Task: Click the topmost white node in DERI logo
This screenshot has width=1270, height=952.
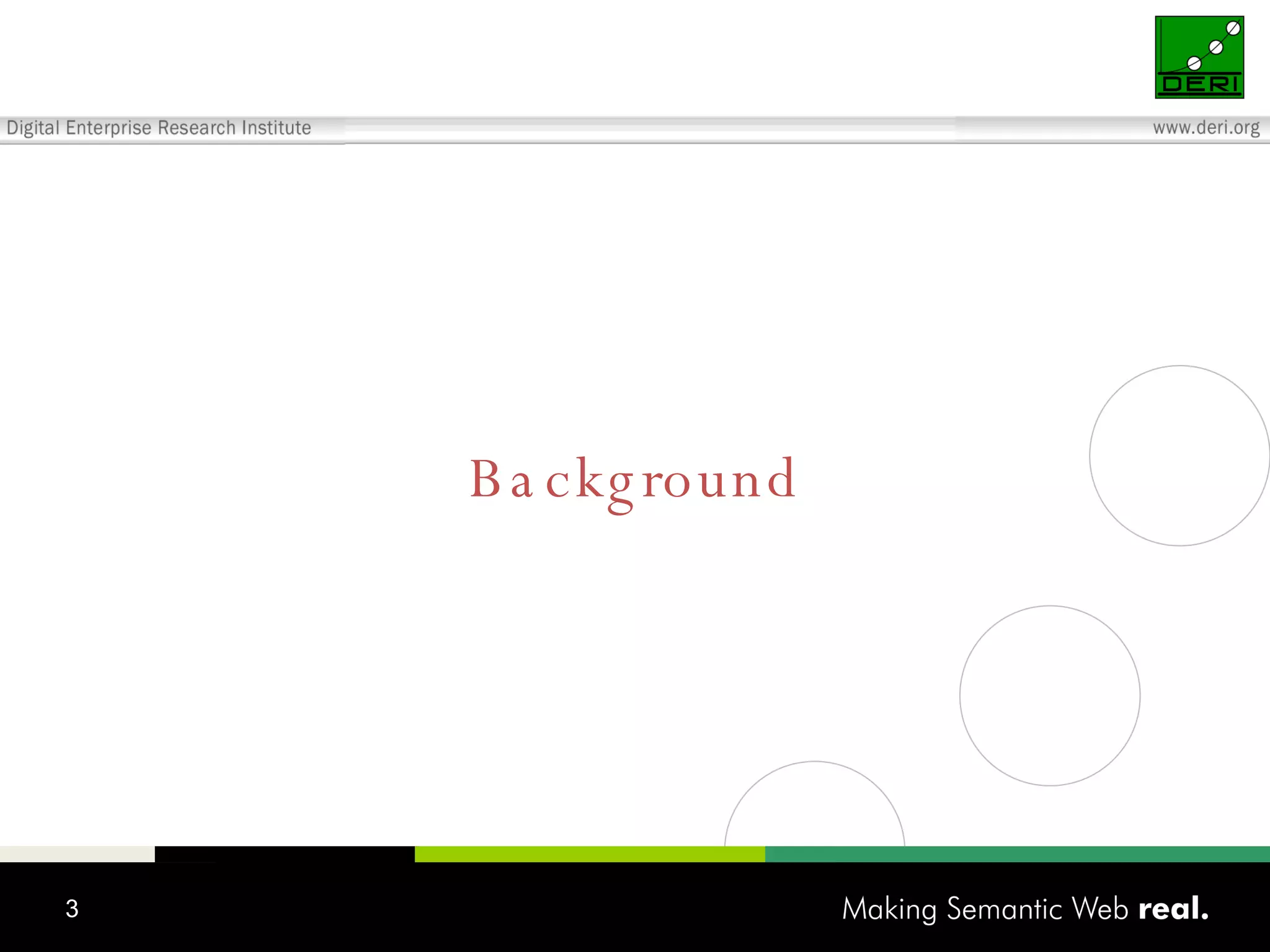Action: pyautogui.click(x=1233, y=28)
